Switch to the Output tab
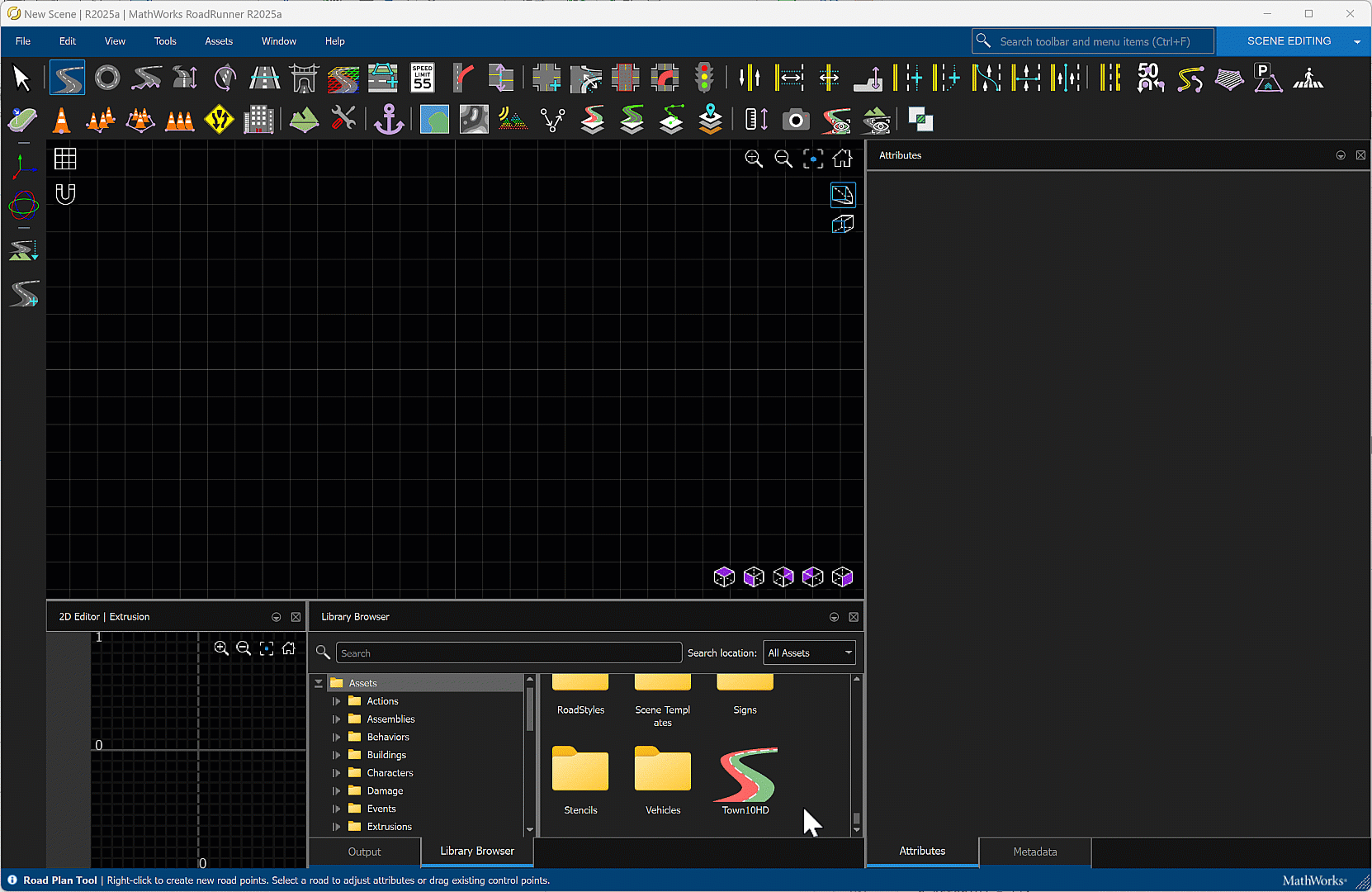 pos(364,852)
